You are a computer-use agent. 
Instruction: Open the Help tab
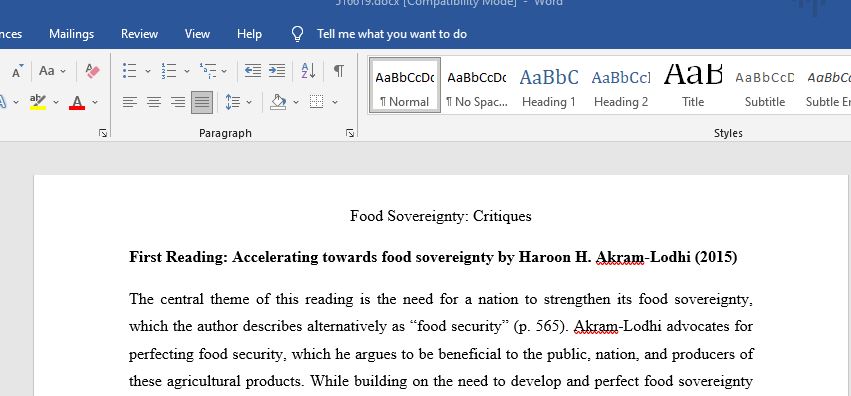coord(249,34)
